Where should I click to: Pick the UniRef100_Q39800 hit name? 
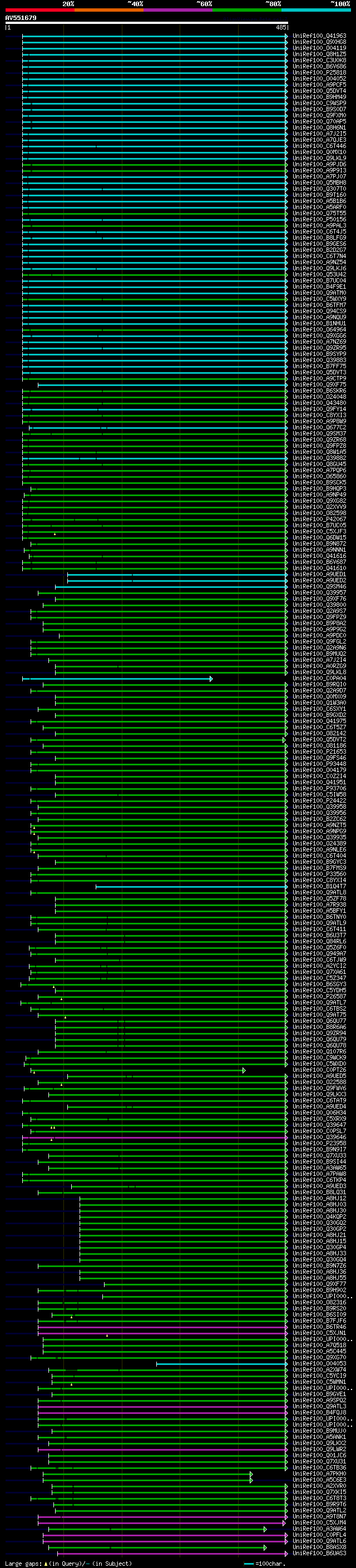click(319, 605)
